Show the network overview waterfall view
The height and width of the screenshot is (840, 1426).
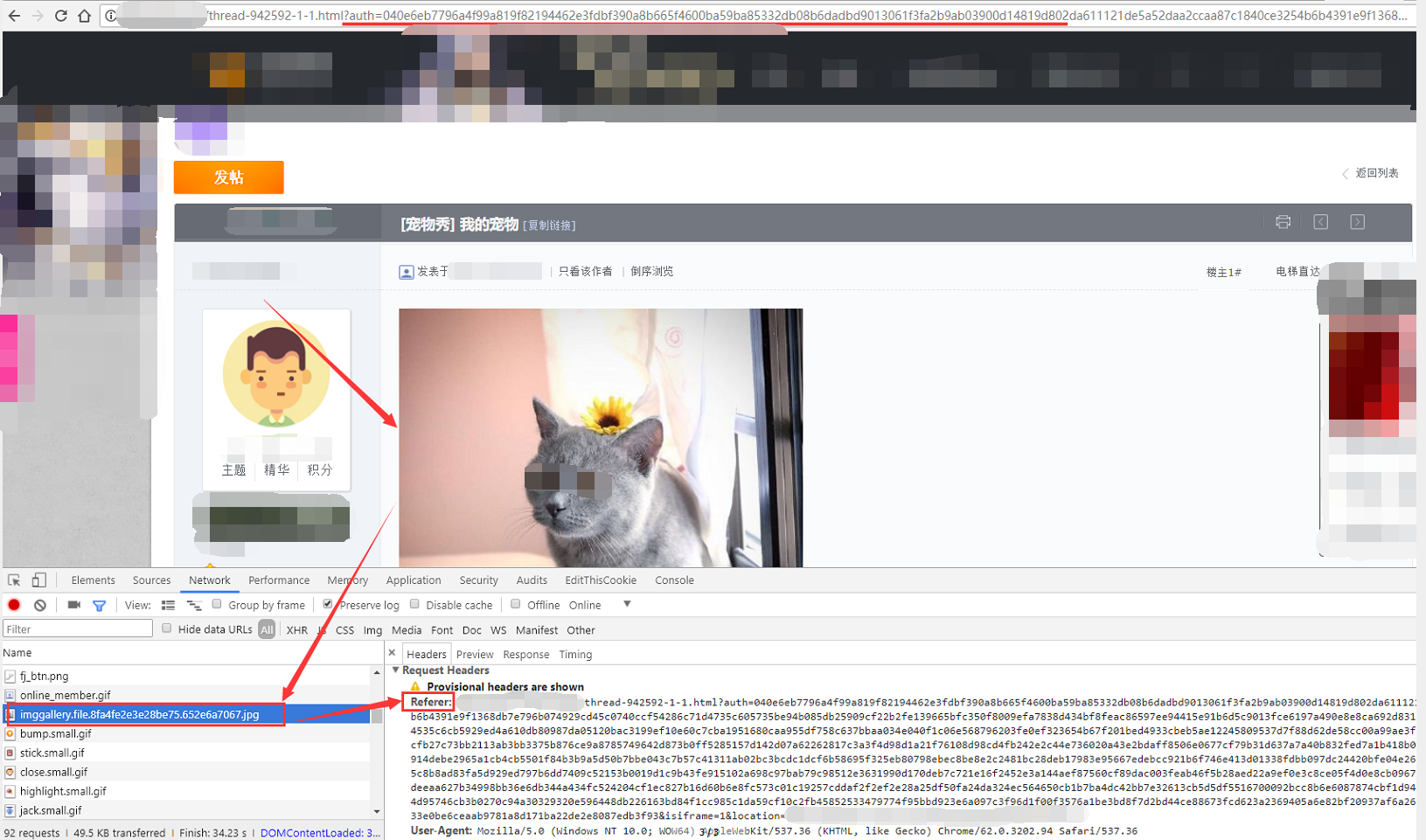coord(194,605)
